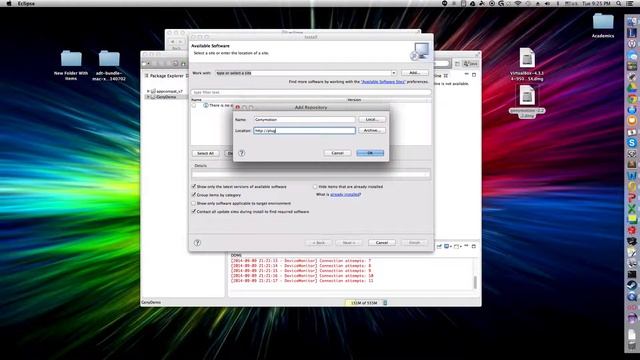
Task: Click the type filter text field
Action: click(x=311, y=92)
